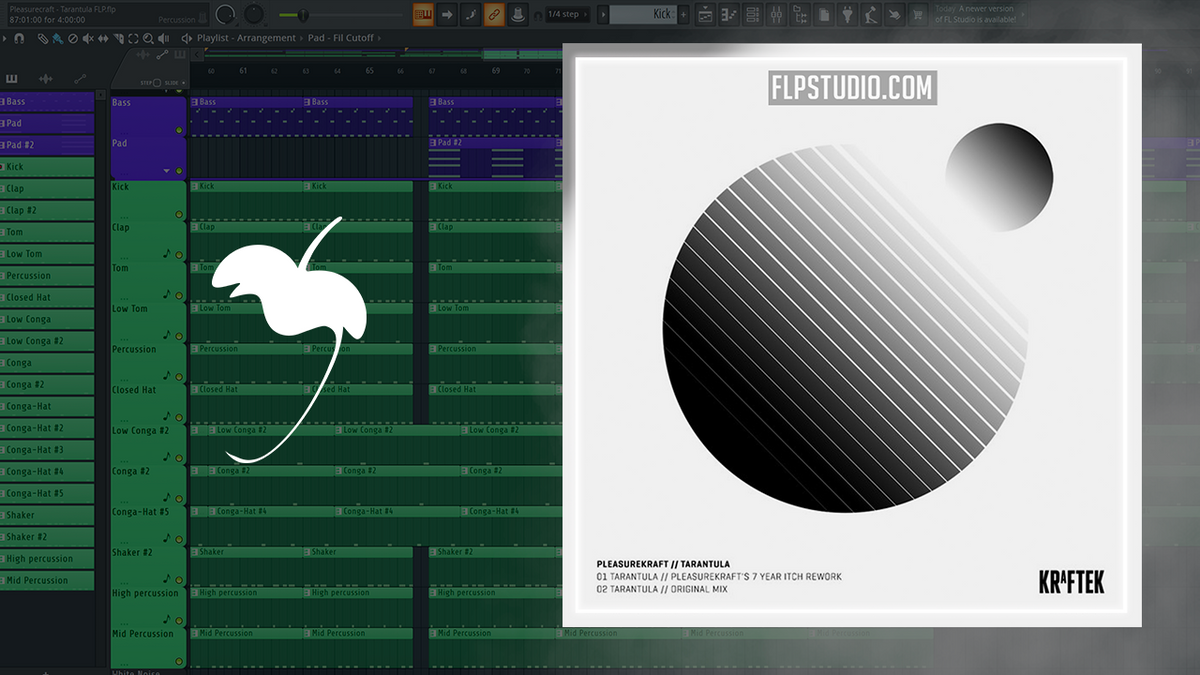Open the Plugin picker plug icon
The height and width of the screenshot is (675, 1200).
[847, 14]
